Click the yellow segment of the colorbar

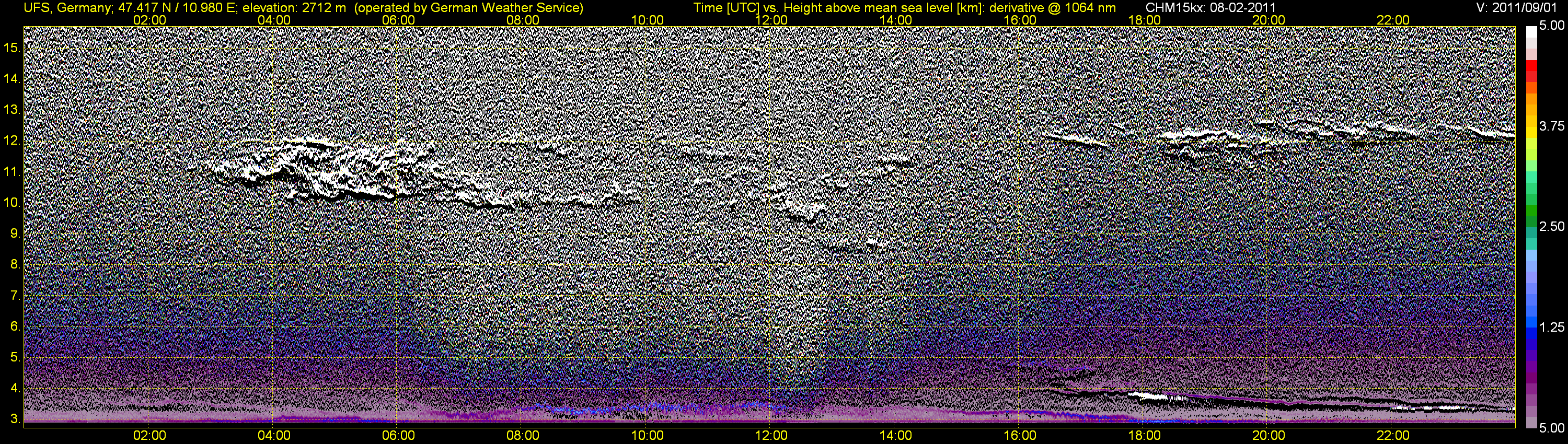(1531, 133)
